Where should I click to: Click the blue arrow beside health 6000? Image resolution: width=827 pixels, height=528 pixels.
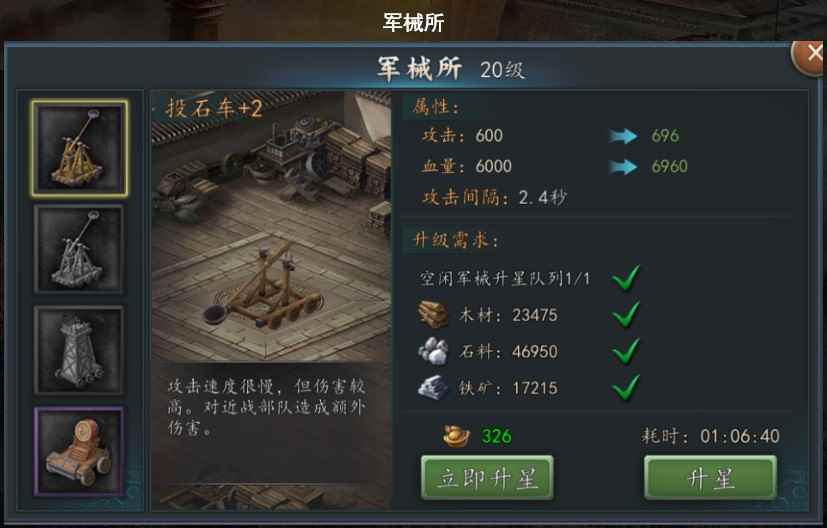(x=623, y=167)
